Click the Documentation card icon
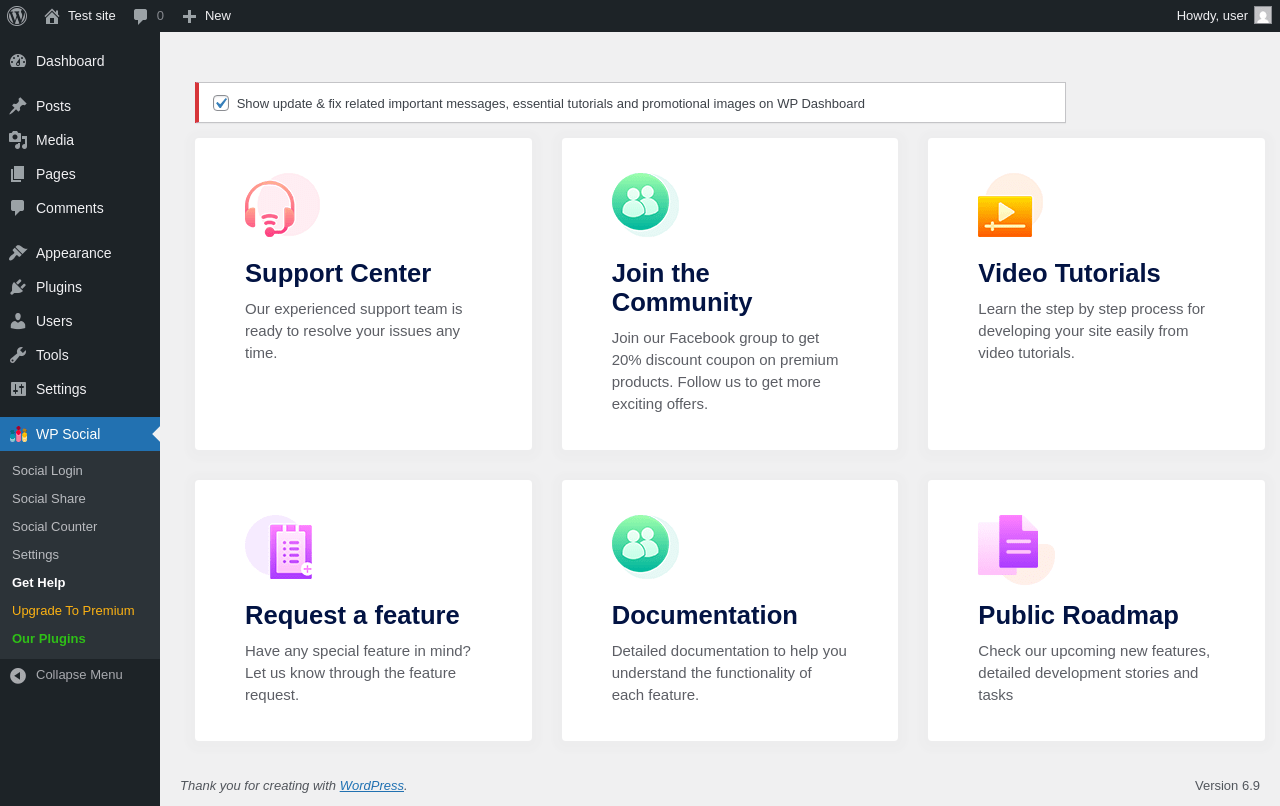Screen dimensions: 1280x806 (641, 544)
